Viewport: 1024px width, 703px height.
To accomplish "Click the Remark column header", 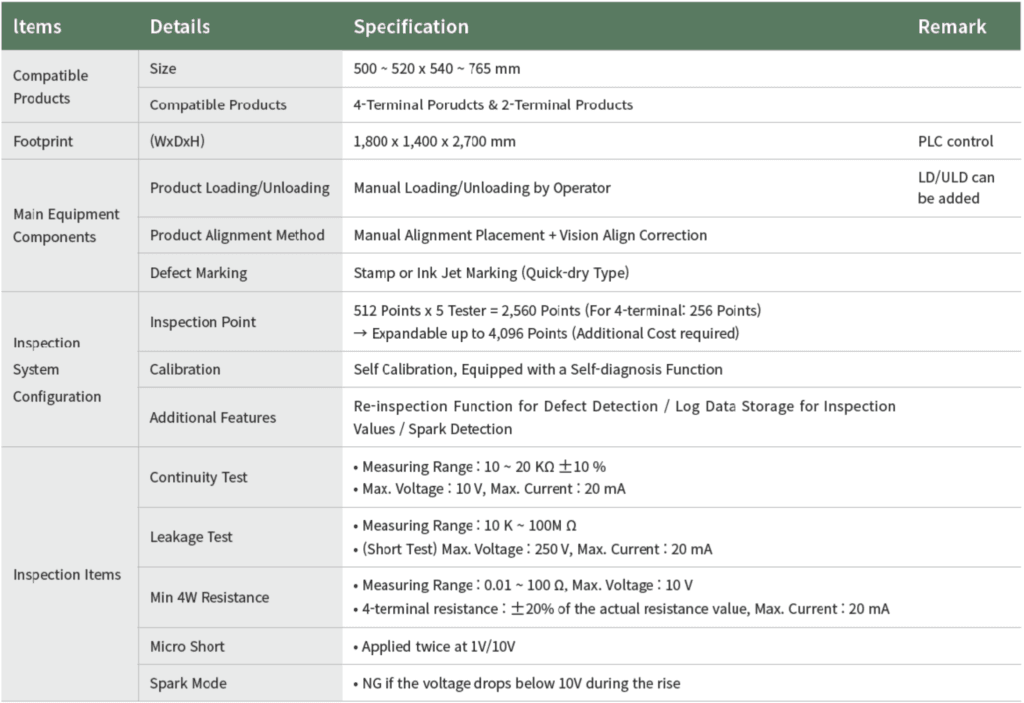I will tap(952, 27).
